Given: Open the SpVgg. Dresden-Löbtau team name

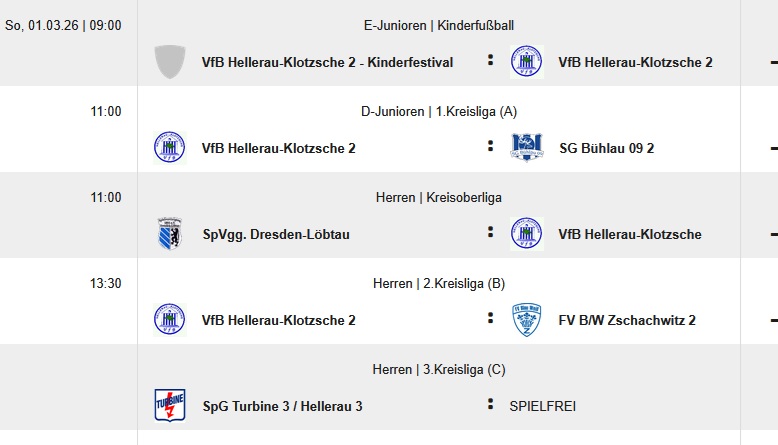Looking at the screenshot, I should pyautogui.click(x=276, y=234).
